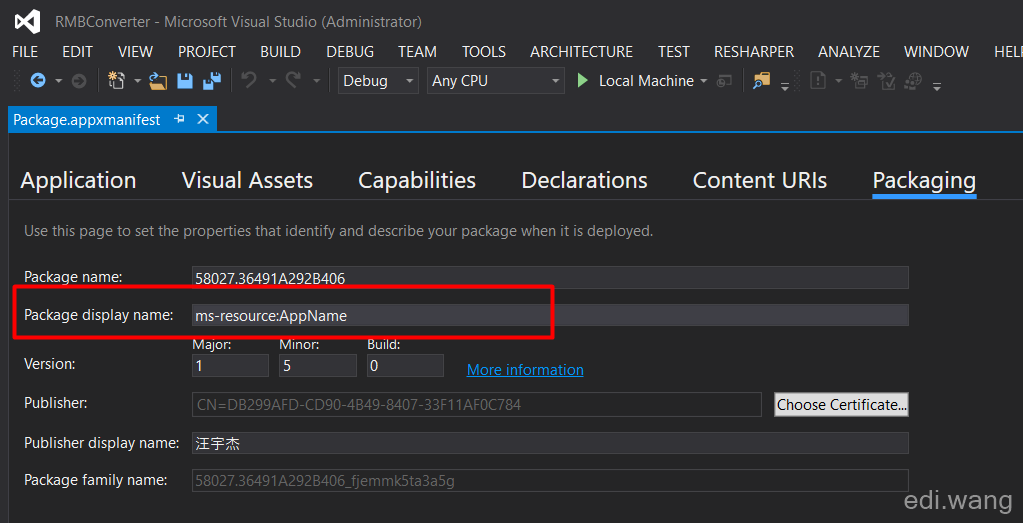Click the Minor version field
The height and width of the screenshot is (523, 1023).
318,365
